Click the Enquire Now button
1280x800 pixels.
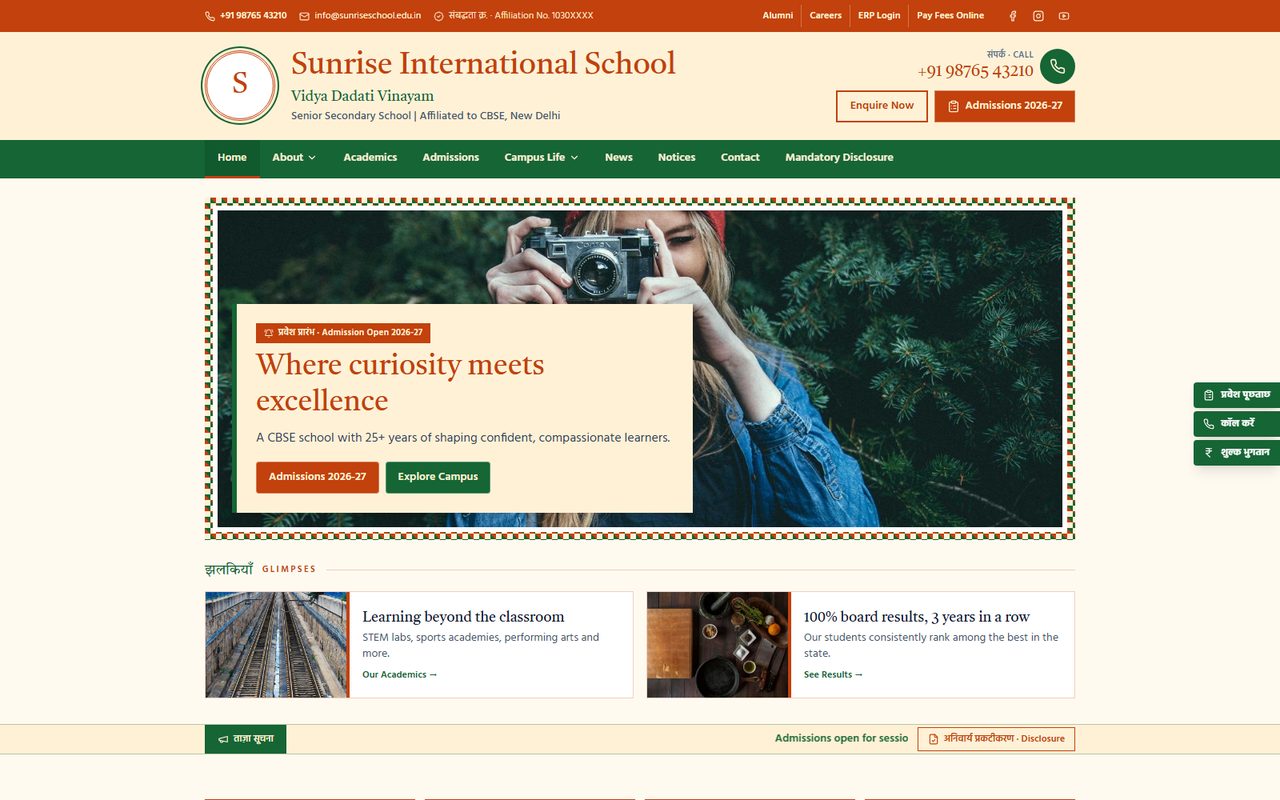coord(882,106)
